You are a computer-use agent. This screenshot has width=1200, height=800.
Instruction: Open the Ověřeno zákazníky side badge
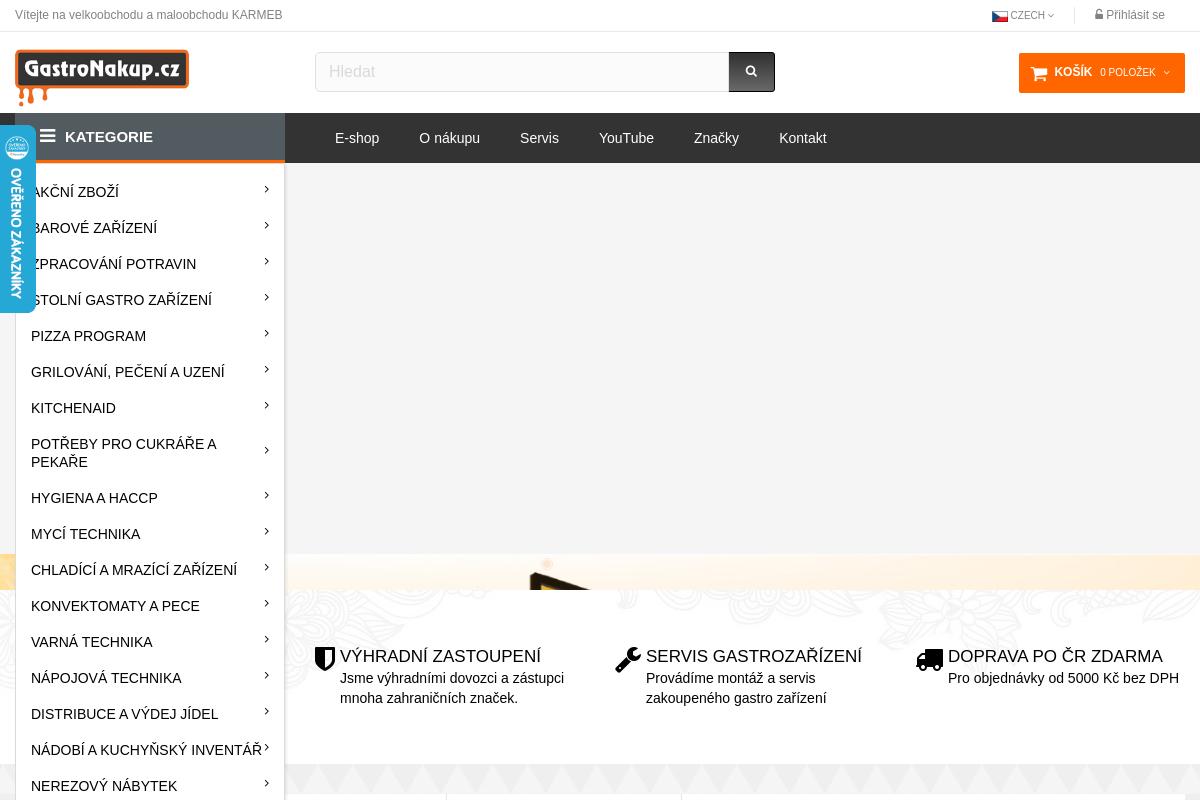click(17, 220)
